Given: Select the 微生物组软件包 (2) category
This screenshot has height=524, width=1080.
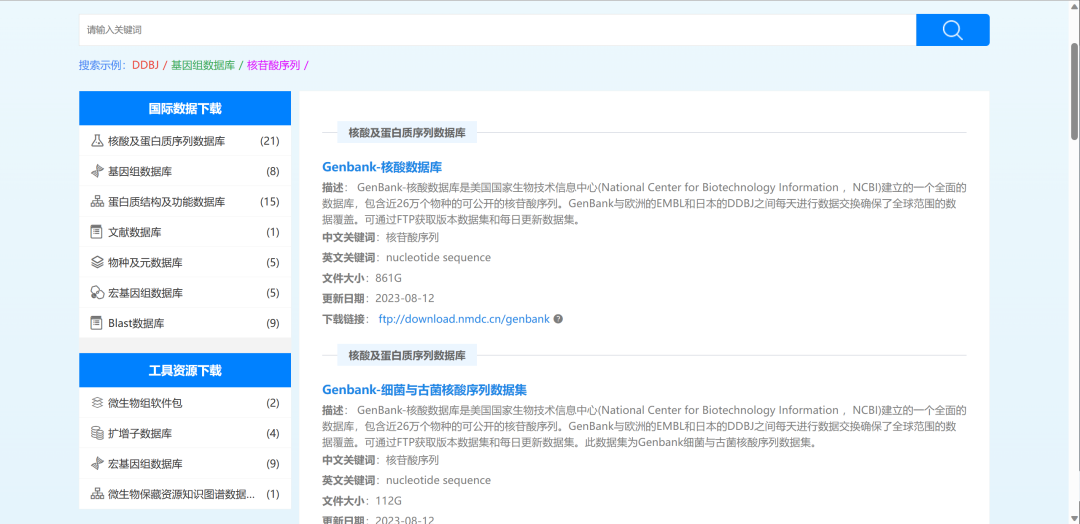Looking at the screenshot, I should [x=185, y=403].
